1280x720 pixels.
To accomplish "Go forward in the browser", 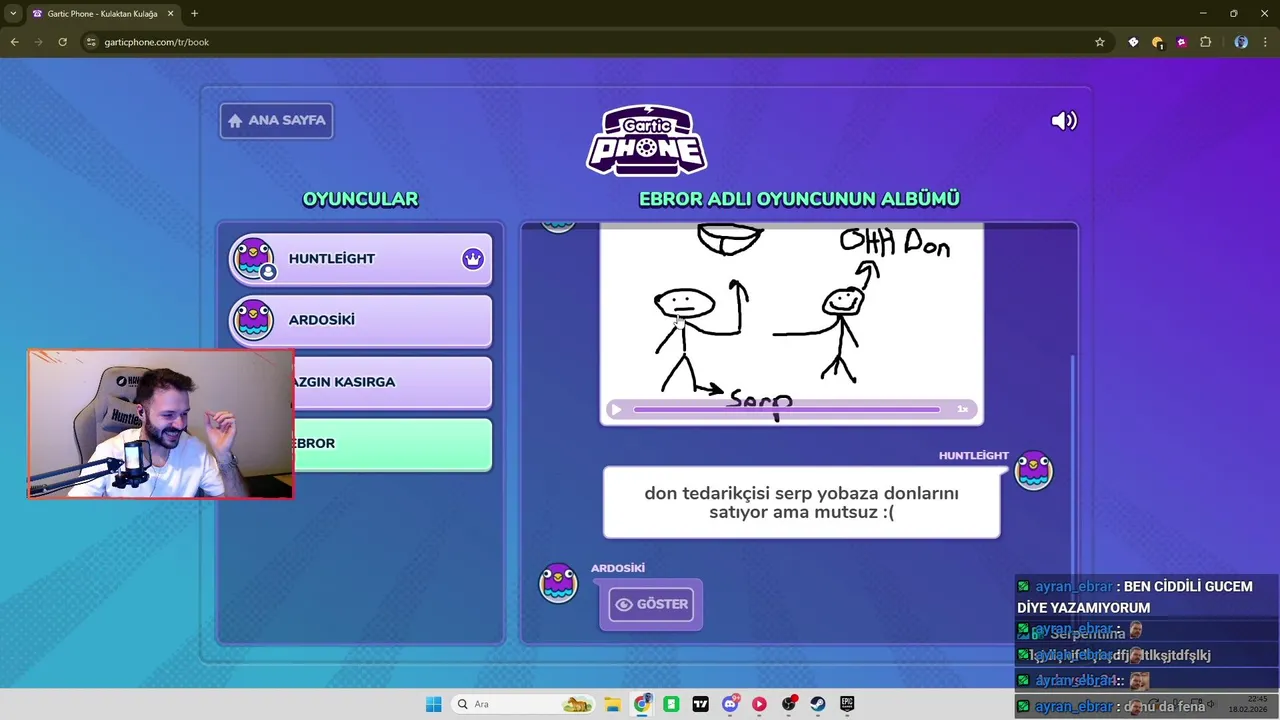I will tap(38, 42).
